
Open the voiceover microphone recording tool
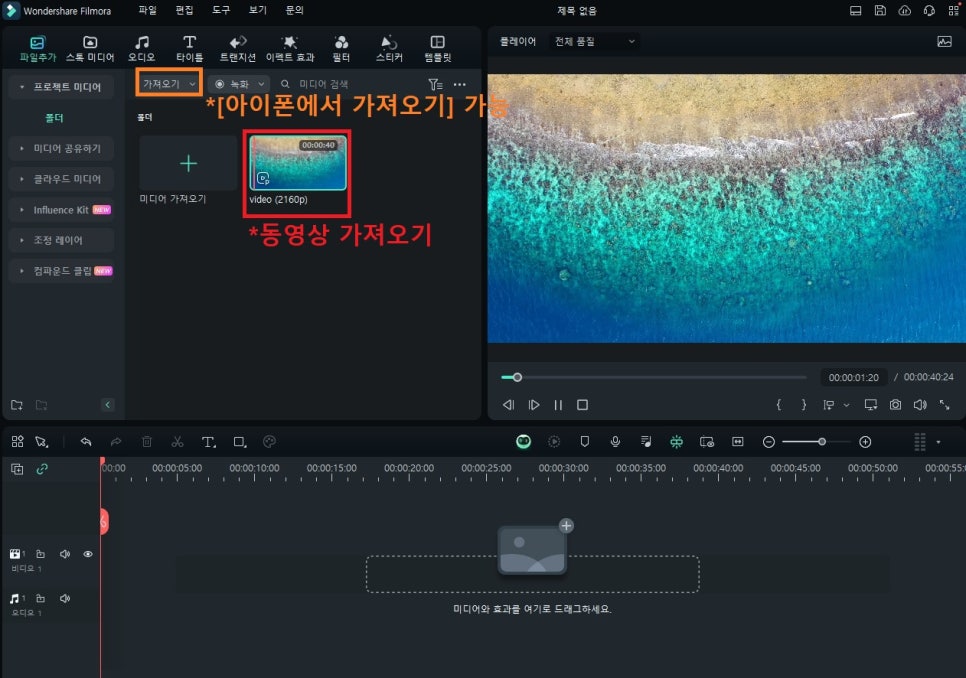[x=616, y=442]
